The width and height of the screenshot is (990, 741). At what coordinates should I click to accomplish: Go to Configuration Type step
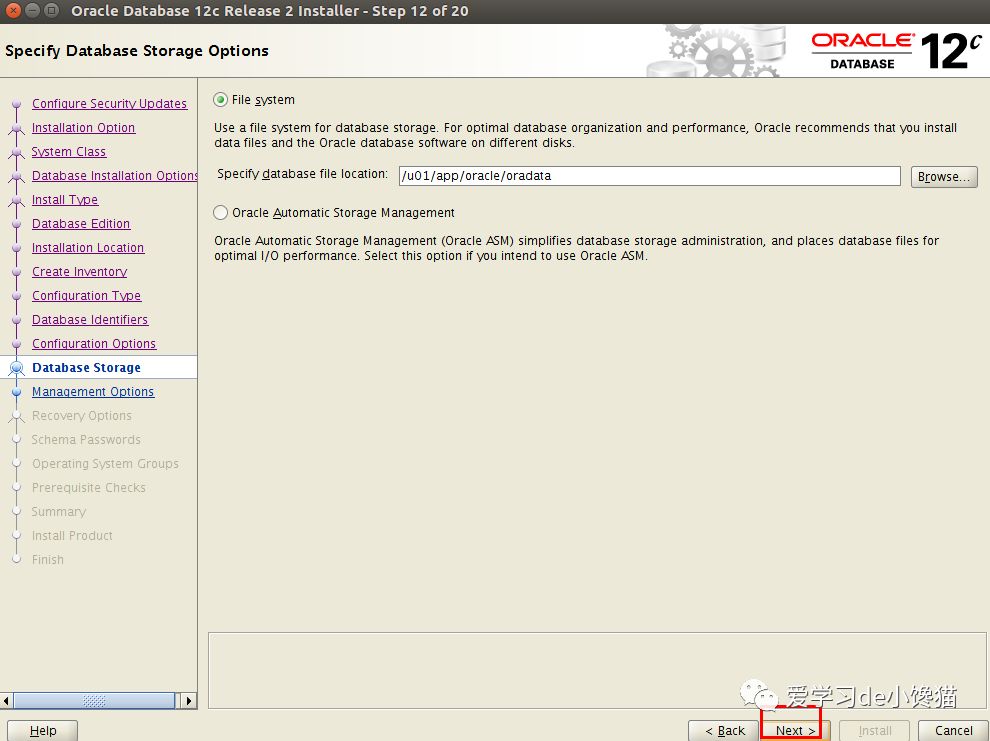tap(86, 295)
